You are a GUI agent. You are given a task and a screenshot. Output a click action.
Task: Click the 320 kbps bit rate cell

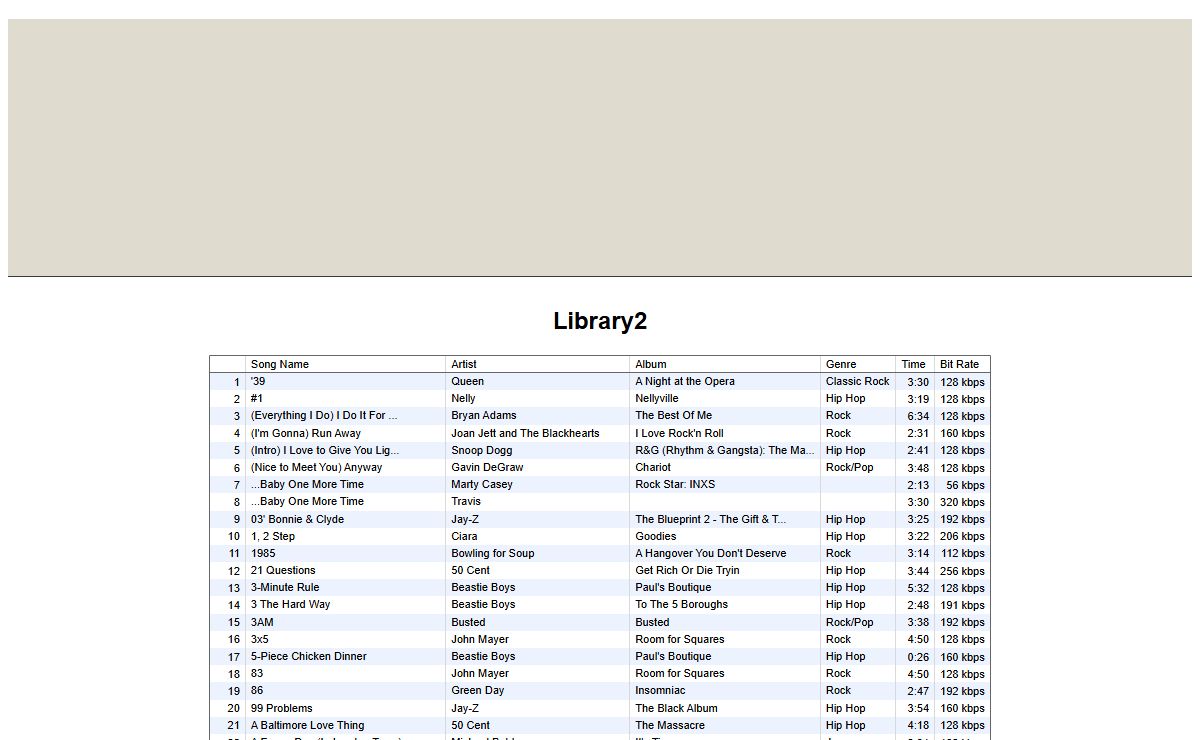962,502
